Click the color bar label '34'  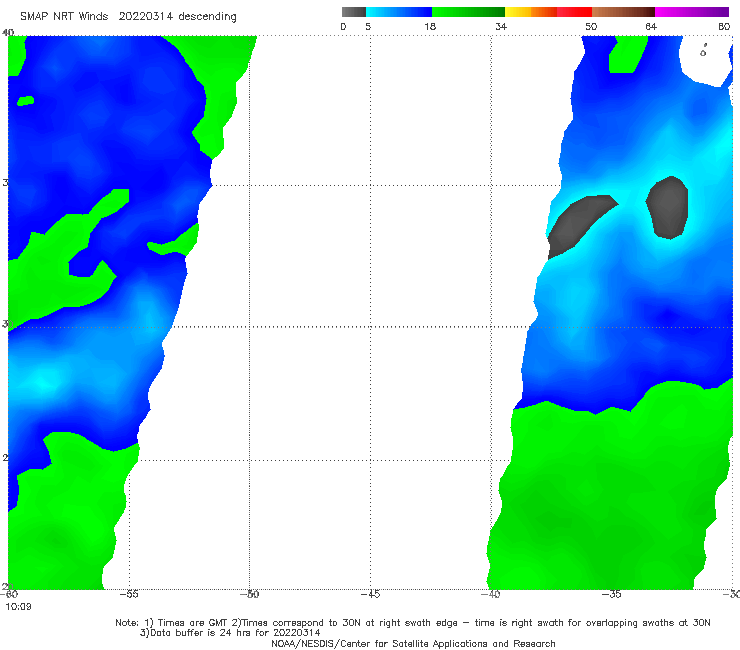click(501, 26)
